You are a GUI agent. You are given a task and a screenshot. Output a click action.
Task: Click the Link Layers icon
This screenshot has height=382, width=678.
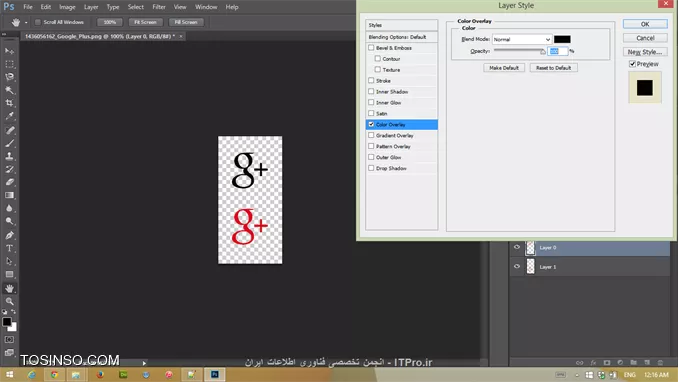[579, 363]
